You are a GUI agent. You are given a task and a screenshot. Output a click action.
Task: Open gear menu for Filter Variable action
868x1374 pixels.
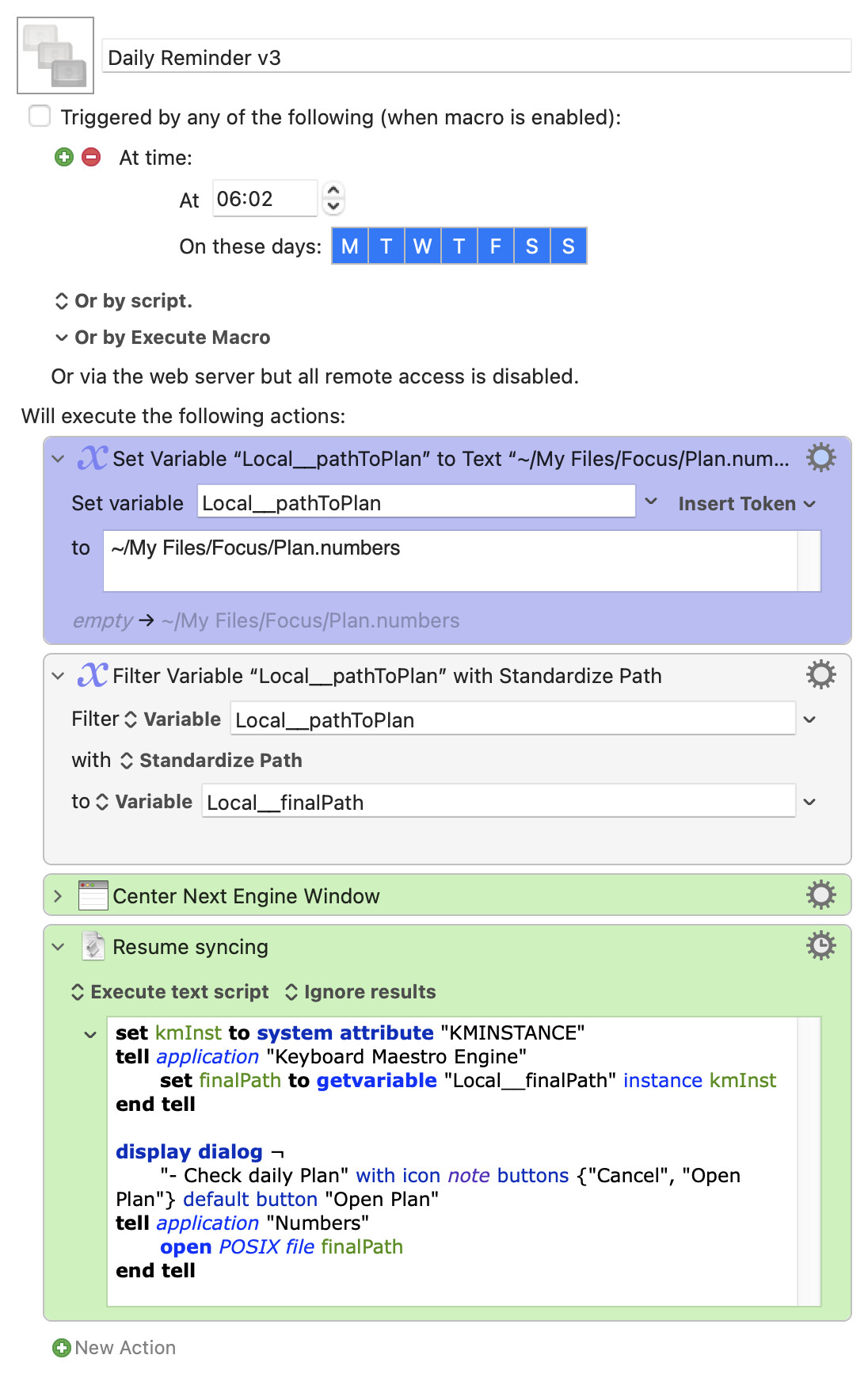point(820,675)
